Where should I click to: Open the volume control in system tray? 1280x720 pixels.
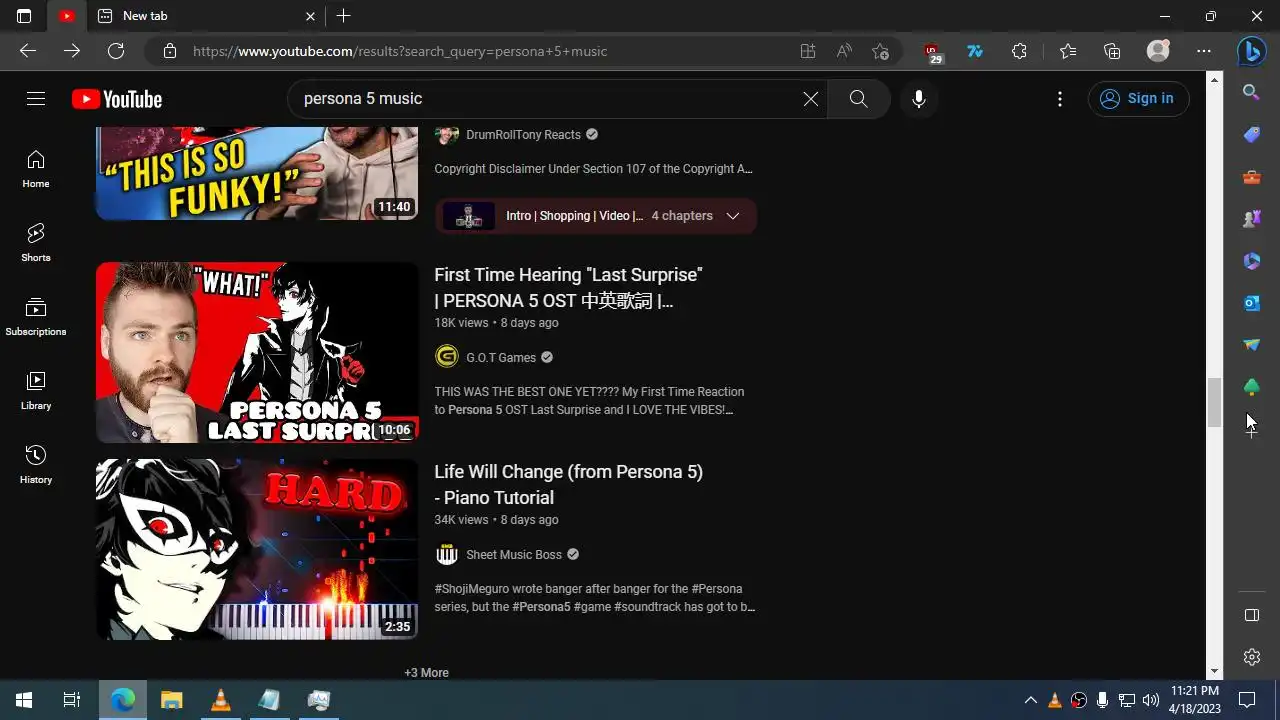point(1150,700)
